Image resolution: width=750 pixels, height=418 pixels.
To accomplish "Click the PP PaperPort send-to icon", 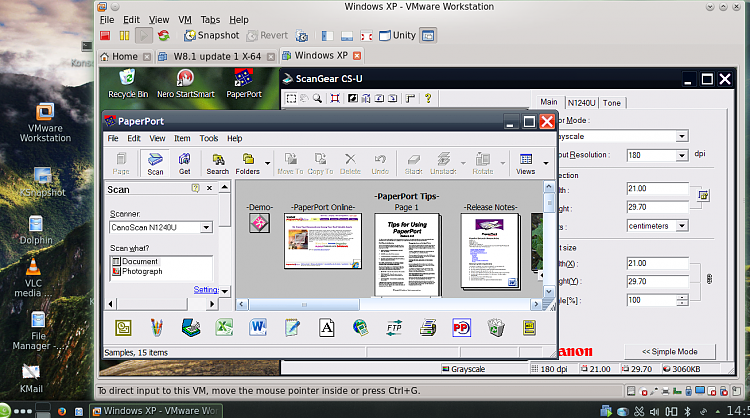I will point(462,328).
